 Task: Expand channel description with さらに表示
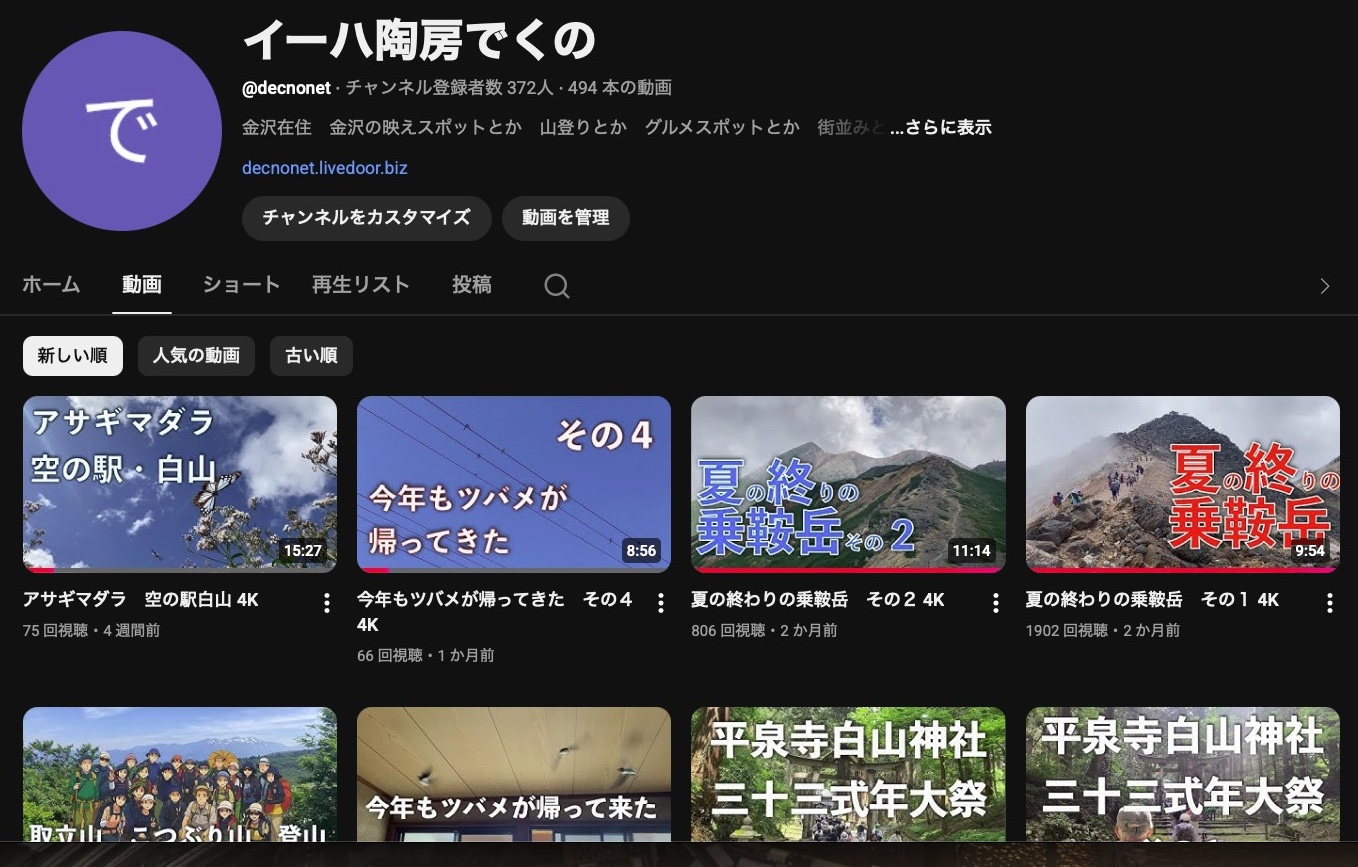941,128
